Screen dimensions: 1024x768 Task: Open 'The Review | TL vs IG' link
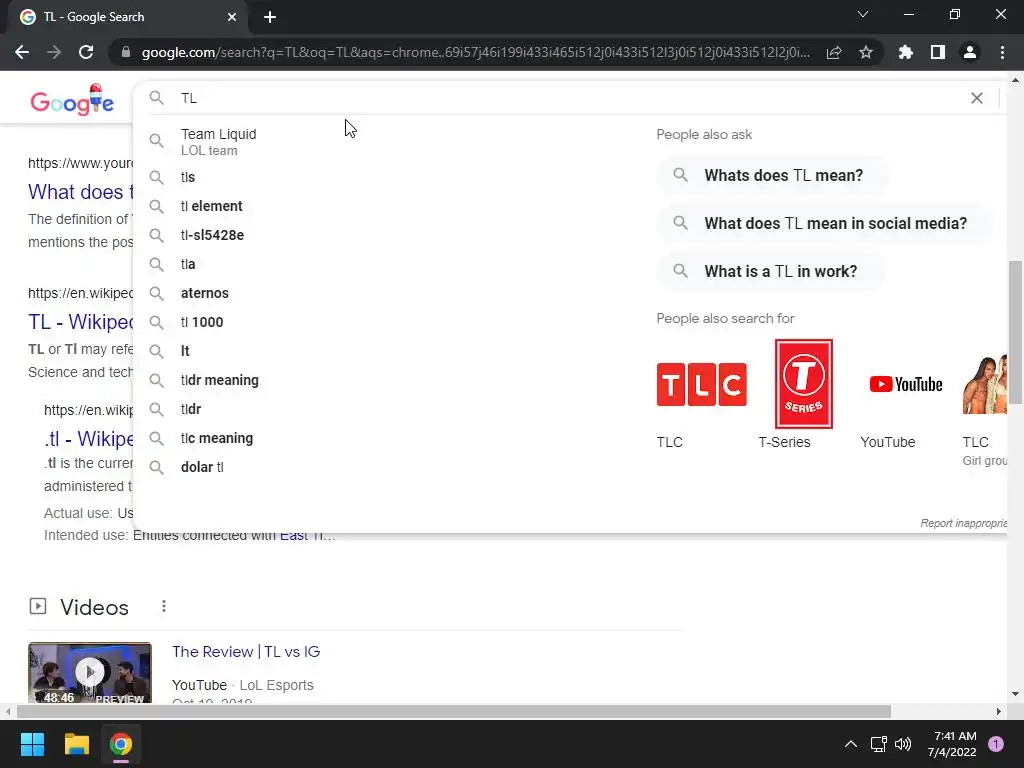coord(246,652)
